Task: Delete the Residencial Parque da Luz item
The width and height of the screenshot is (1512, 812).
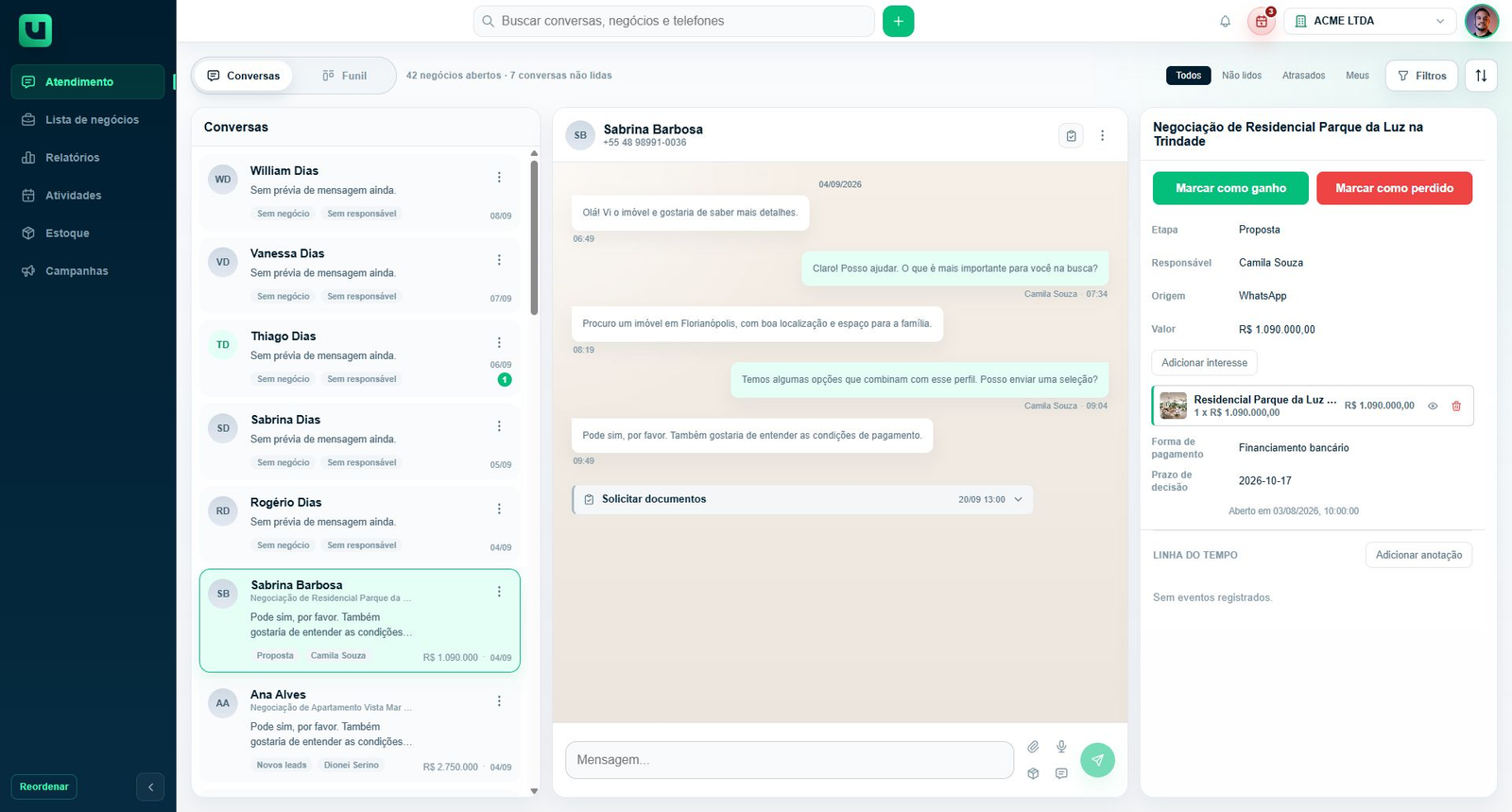Action: pos(1456,406)
